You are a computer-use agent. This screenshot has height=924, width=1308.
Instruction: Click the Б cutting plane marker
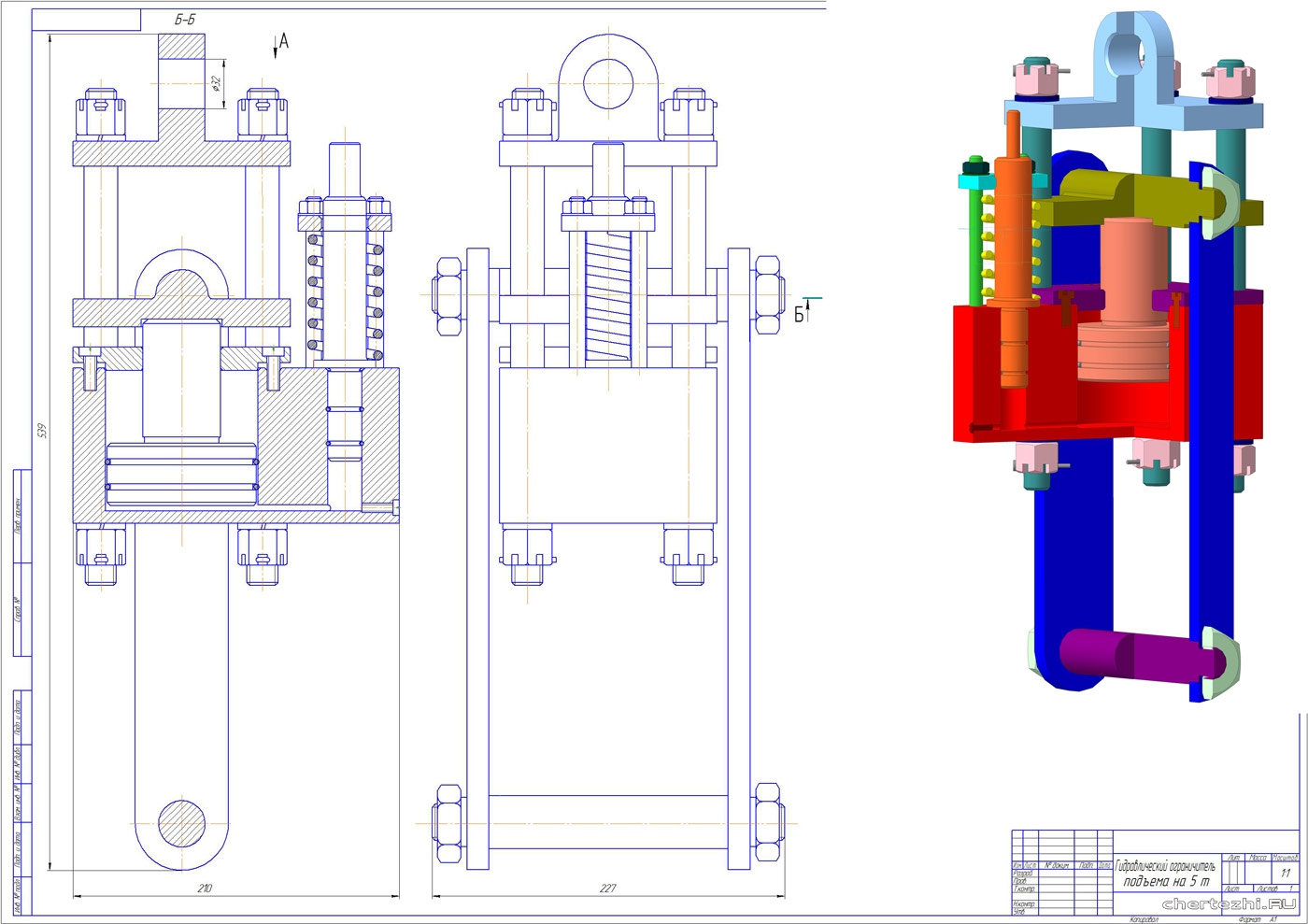click(x=801, y=314)
